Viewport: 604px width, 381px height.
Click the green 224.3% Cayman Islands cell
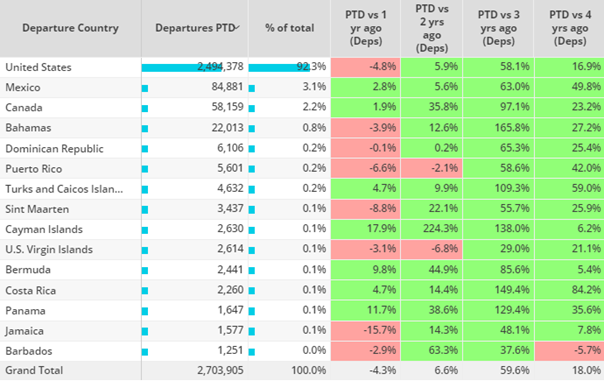431,229
